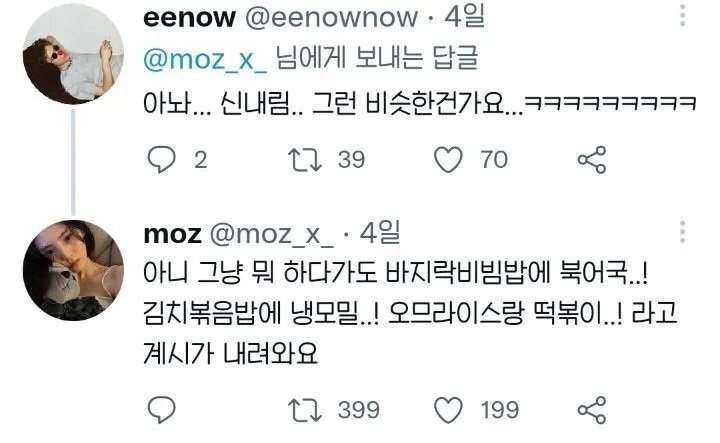Open the @moz_x_ handle on second tweet
This screenshot has height=443, width=720.
coord(272,235)
